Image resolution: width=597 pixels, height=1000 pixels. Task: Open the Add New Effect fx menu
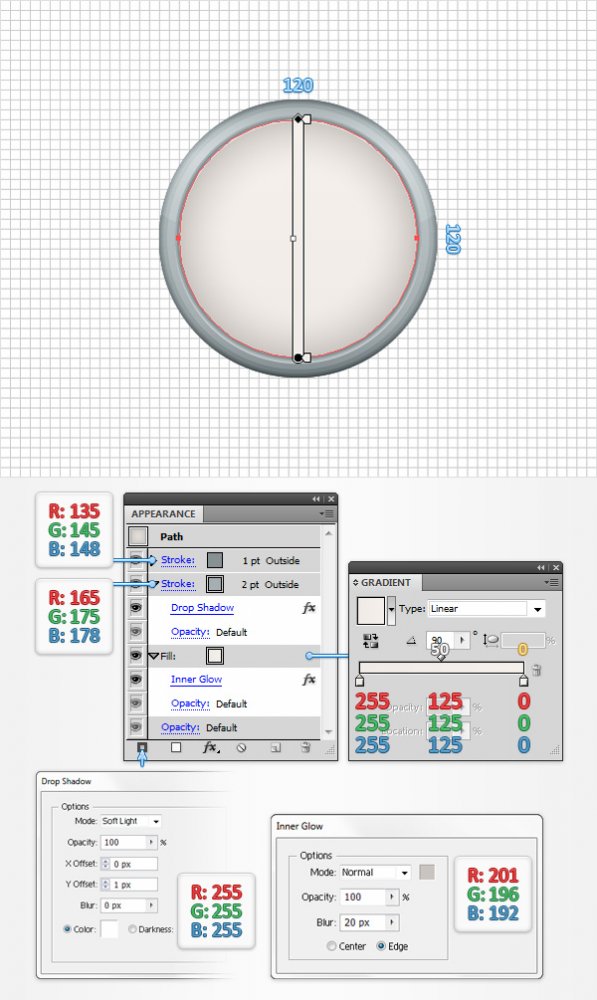[210, 747]
